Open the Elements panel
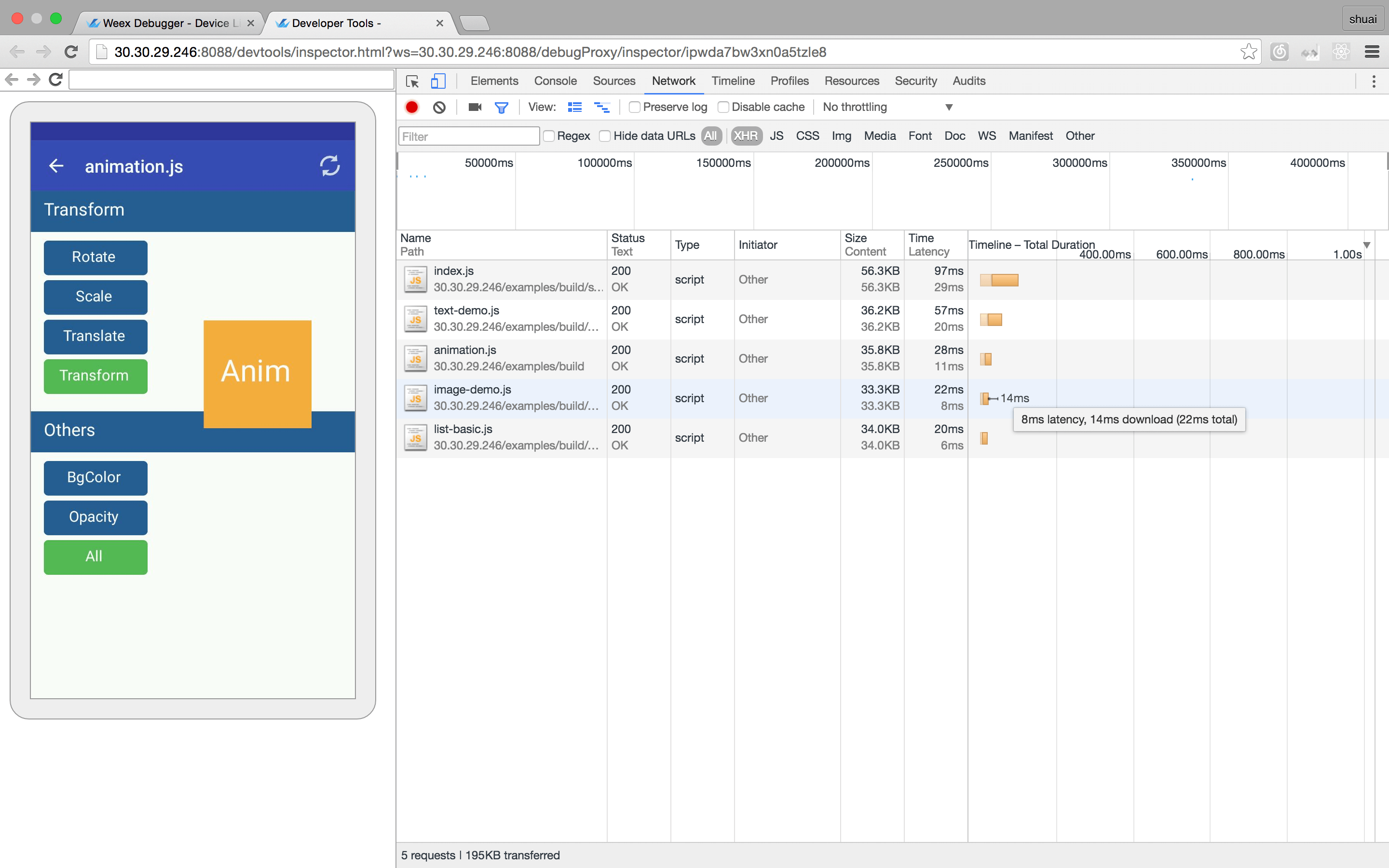 coord(494,81)
